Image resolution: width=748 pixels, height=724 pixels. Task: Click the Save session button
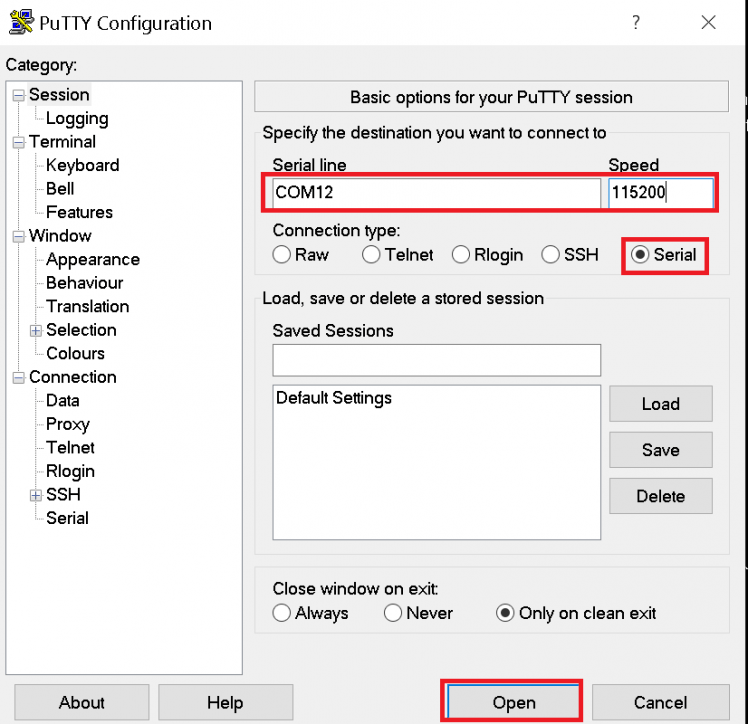(660, 450)
